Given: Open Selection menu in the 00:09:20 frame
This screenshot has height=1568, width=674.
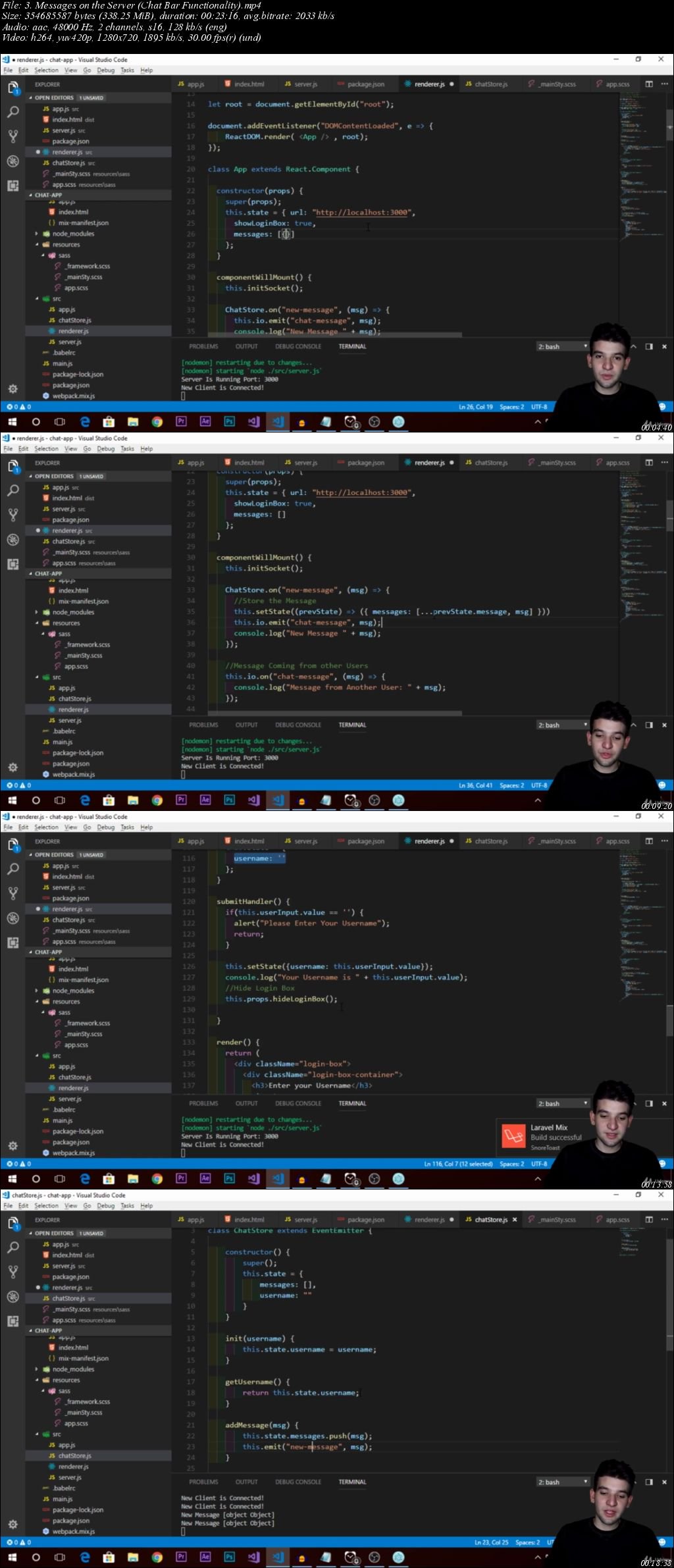Looking at the screenshot, I should point(46,449).
